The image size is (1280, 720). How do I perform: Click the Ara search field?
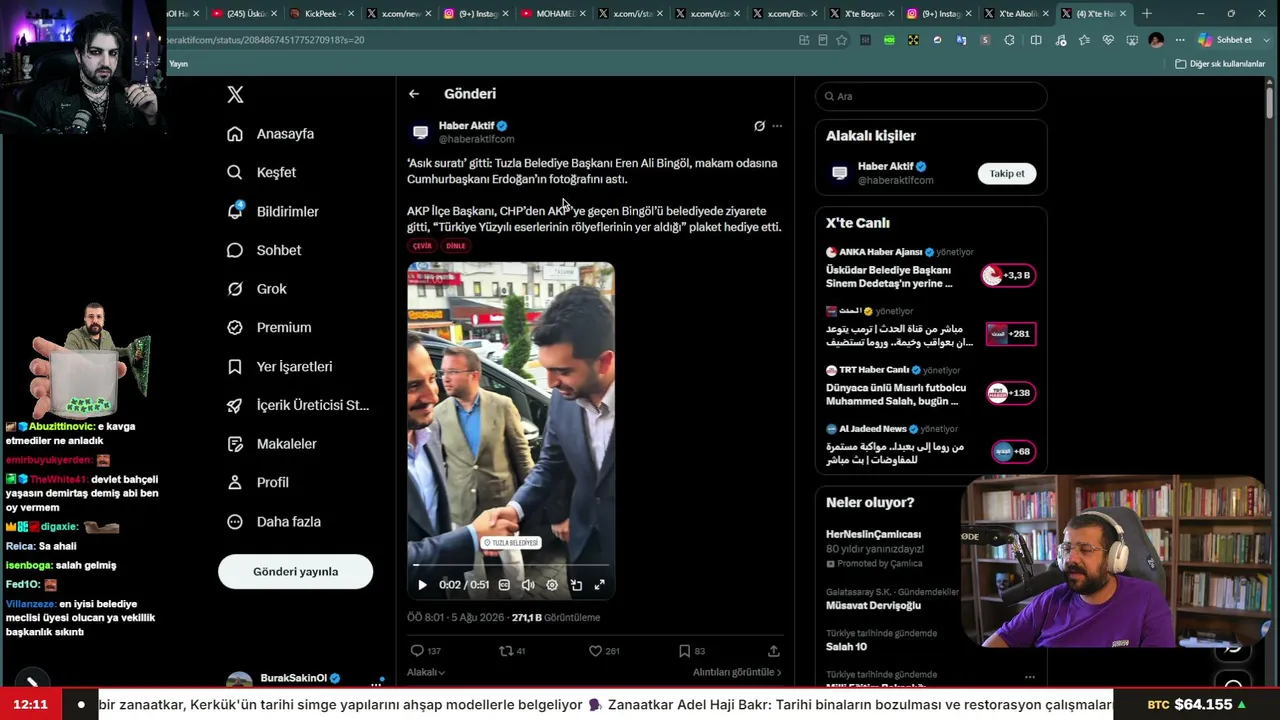(x=931, y=96)
